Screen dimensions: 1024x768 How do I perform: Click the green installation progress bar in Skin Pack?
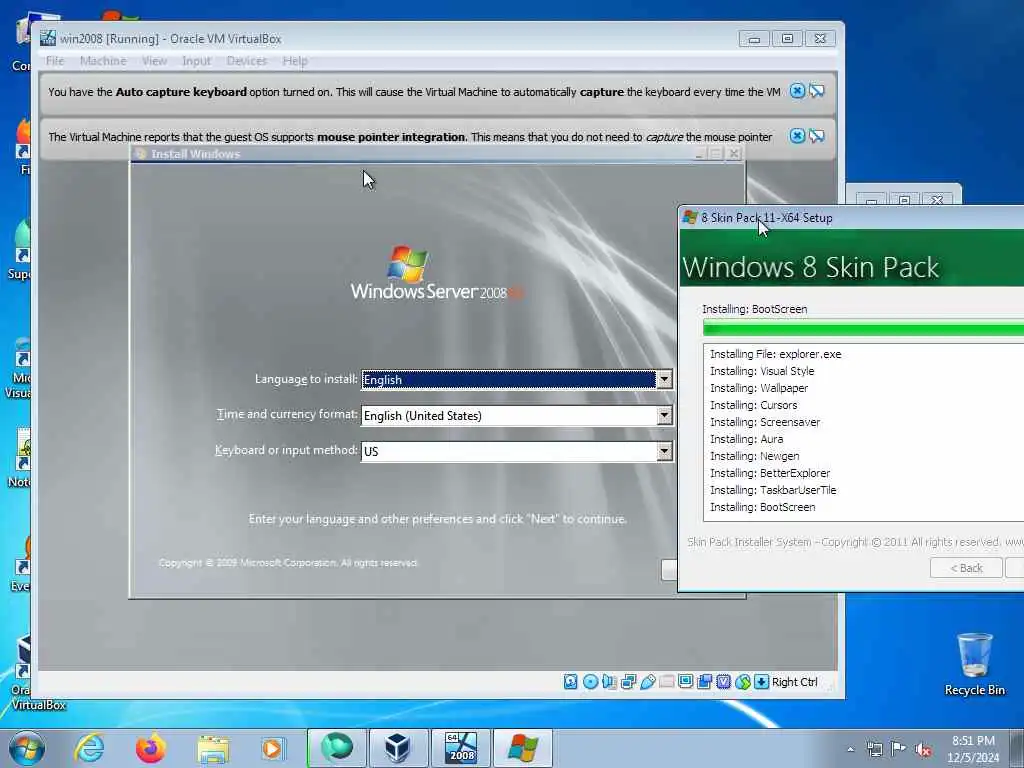[x=863, y=328]
